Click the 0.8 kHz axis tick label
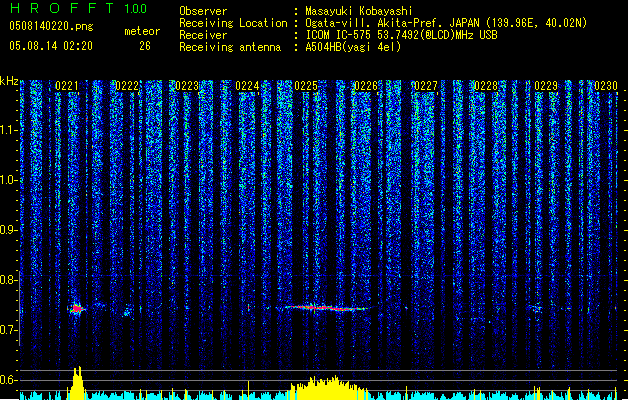Screen dimensions: 629x400 coord(9,280)
